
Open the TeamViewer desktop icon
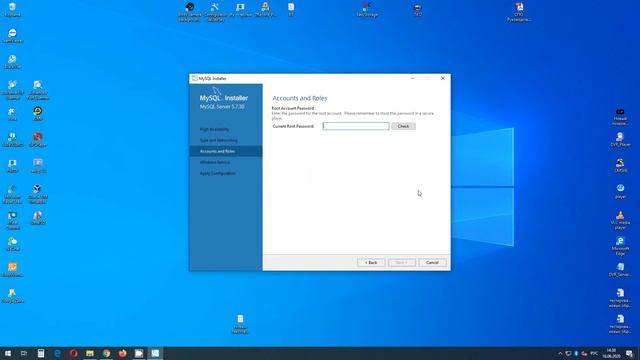coord(12,36)
